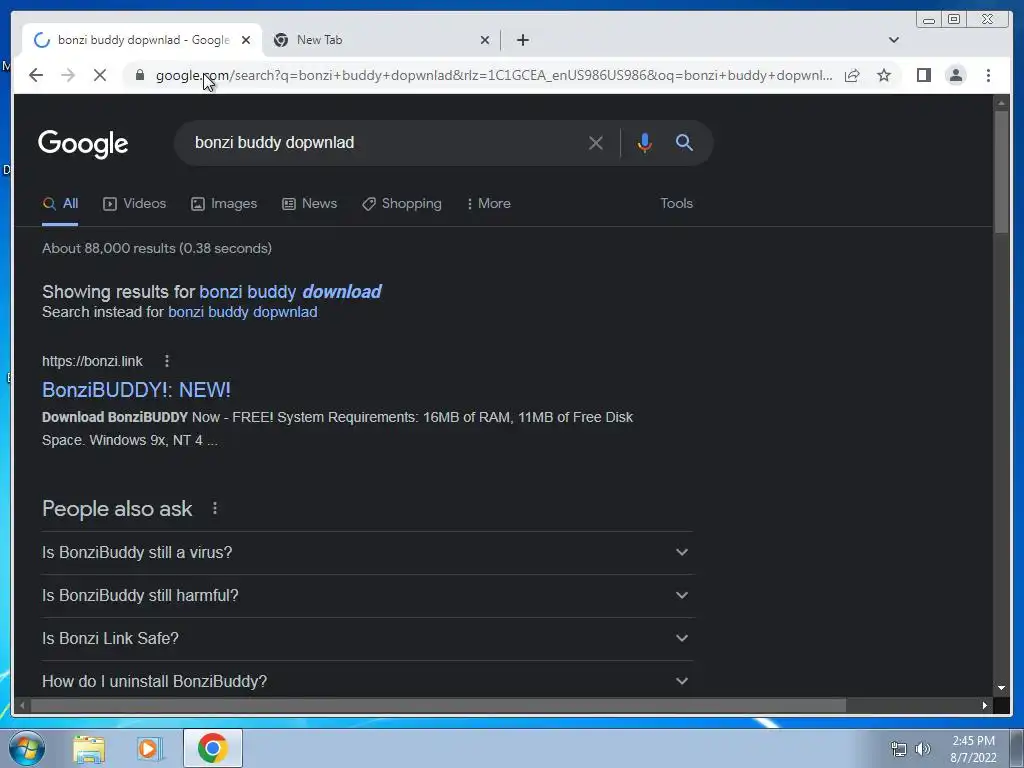Go back with the browser back arrow
This screenshot has height=768, width=1024.
coord(36,75)
